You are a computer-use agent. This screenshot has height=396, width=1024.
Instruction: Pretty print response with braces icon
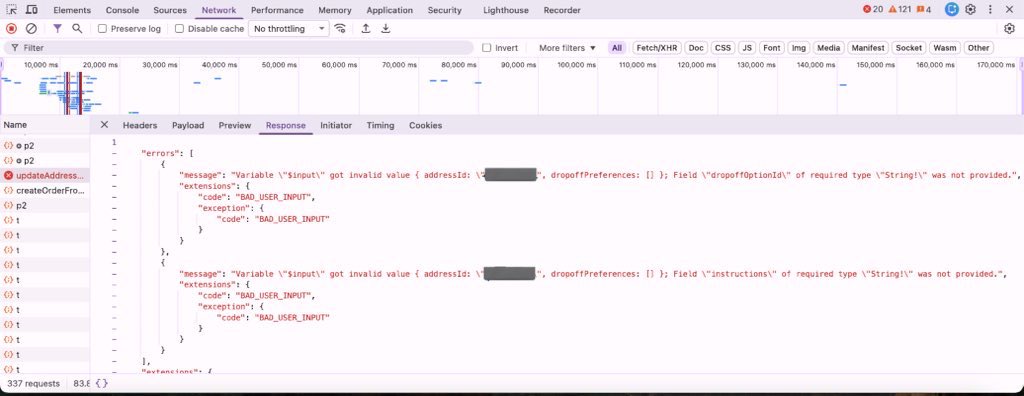click(x=101, y=384)
